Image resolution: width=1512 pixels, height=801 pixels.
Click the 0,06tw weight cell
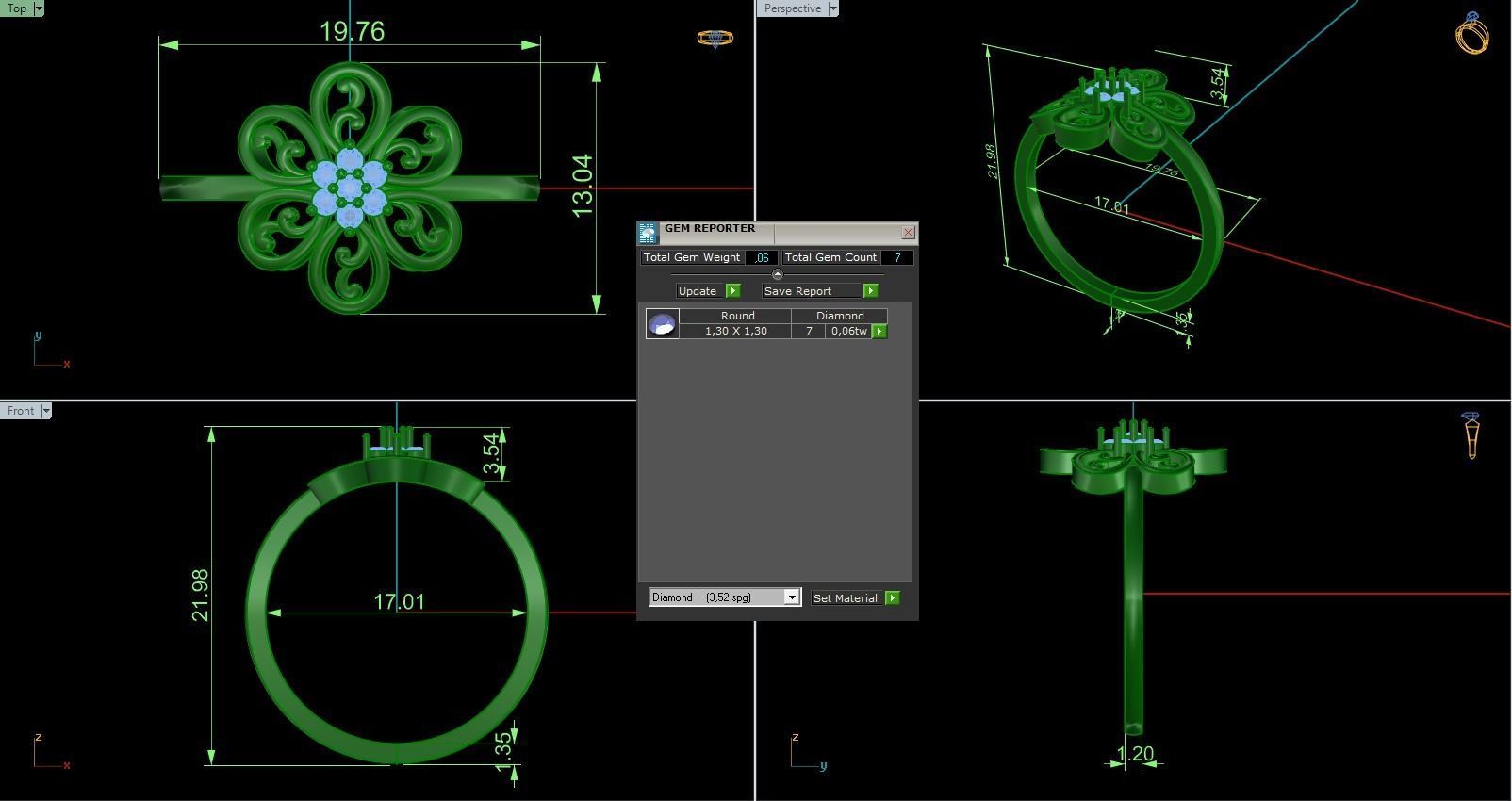tap(848, 331)
